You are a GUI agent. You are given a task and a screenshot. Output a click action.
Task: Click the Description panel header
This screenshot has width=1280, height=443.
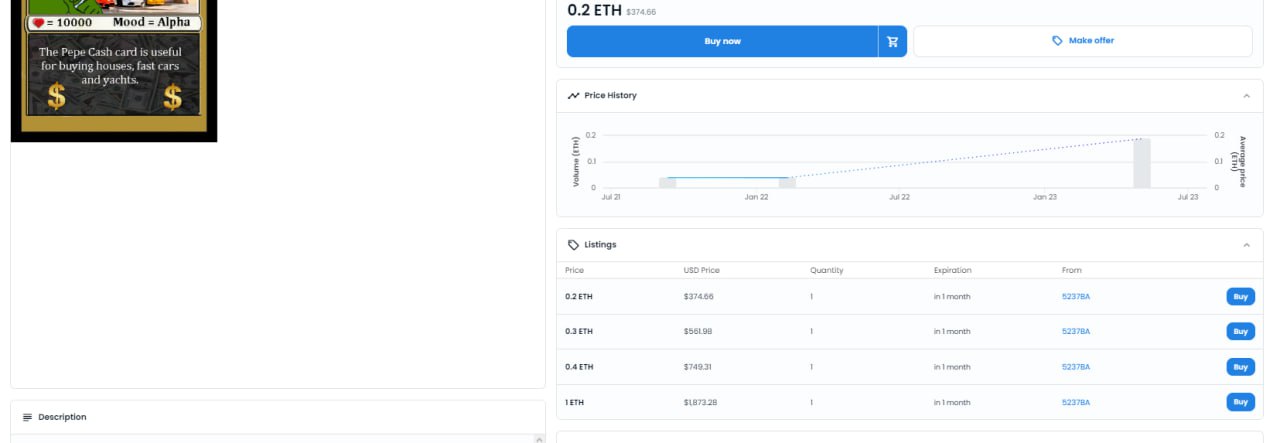point(278,417)
